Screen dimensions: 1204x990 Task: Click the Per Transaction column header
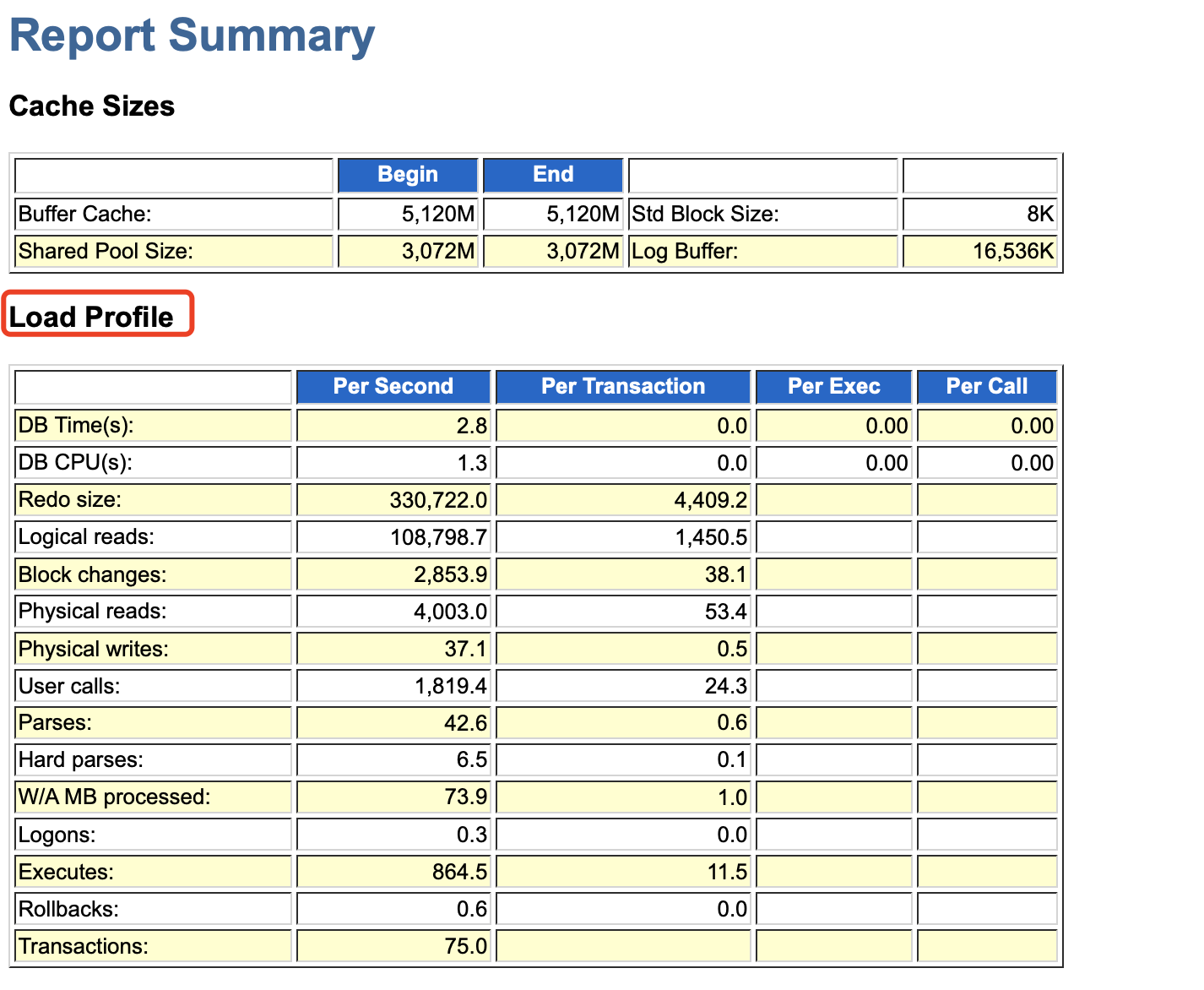(x=622, y=386)
